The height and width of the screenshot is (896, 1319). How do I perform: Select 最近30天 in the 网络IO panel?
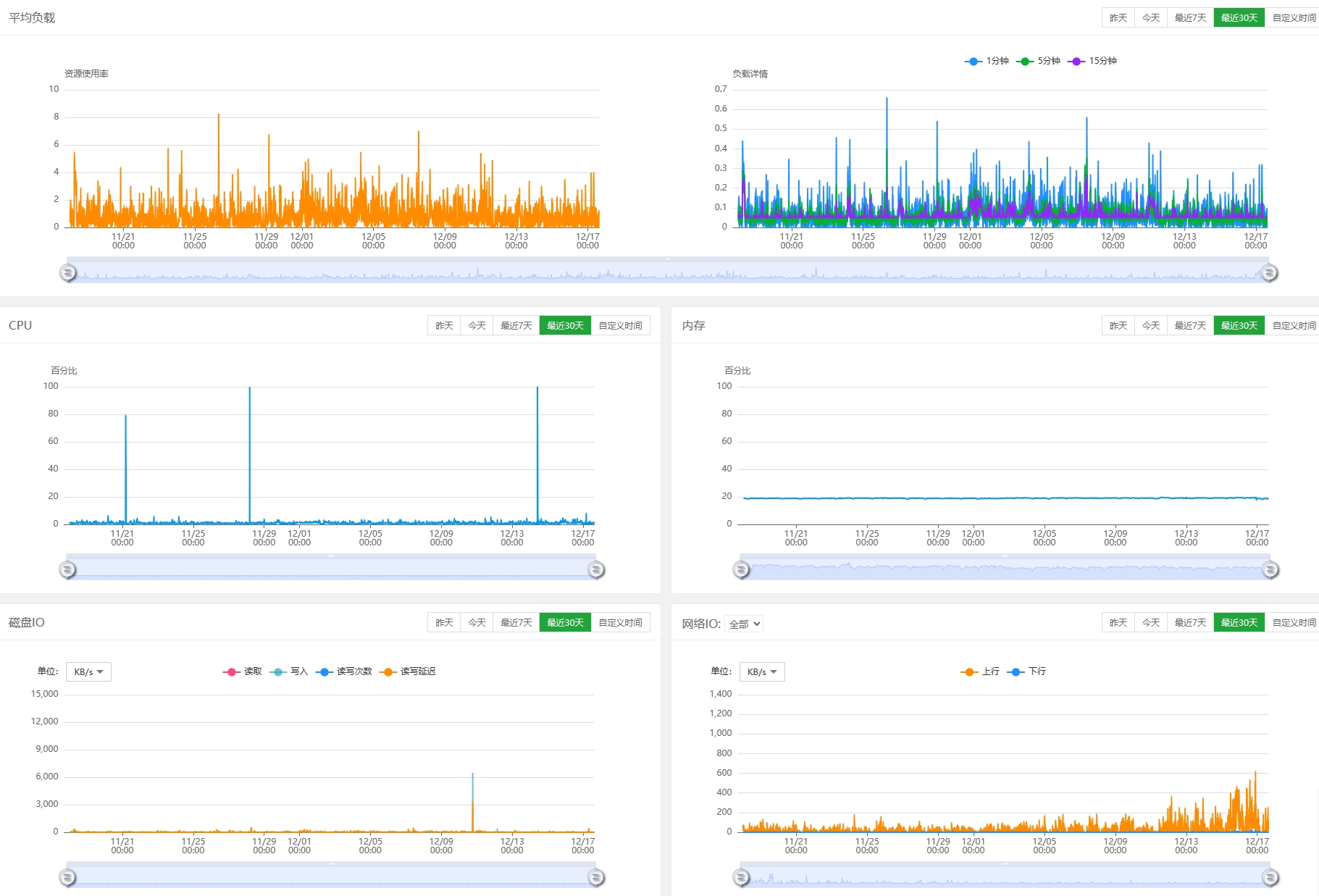[1239, 622]
